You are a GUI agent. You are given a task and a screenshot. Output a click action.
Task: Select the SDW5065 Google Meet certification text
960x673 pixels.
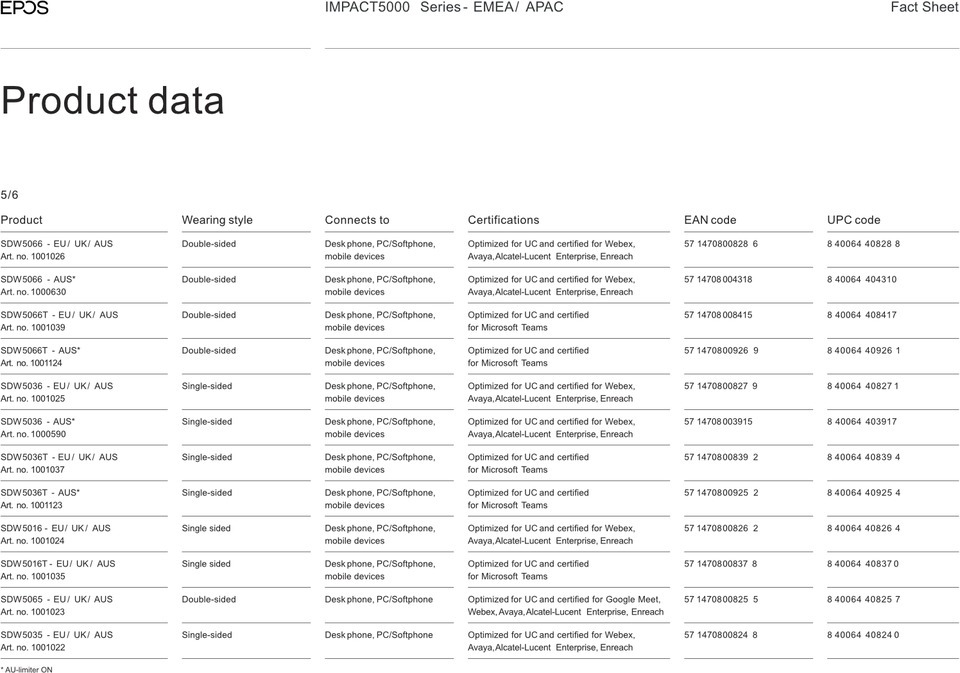[x=566, y=605]
